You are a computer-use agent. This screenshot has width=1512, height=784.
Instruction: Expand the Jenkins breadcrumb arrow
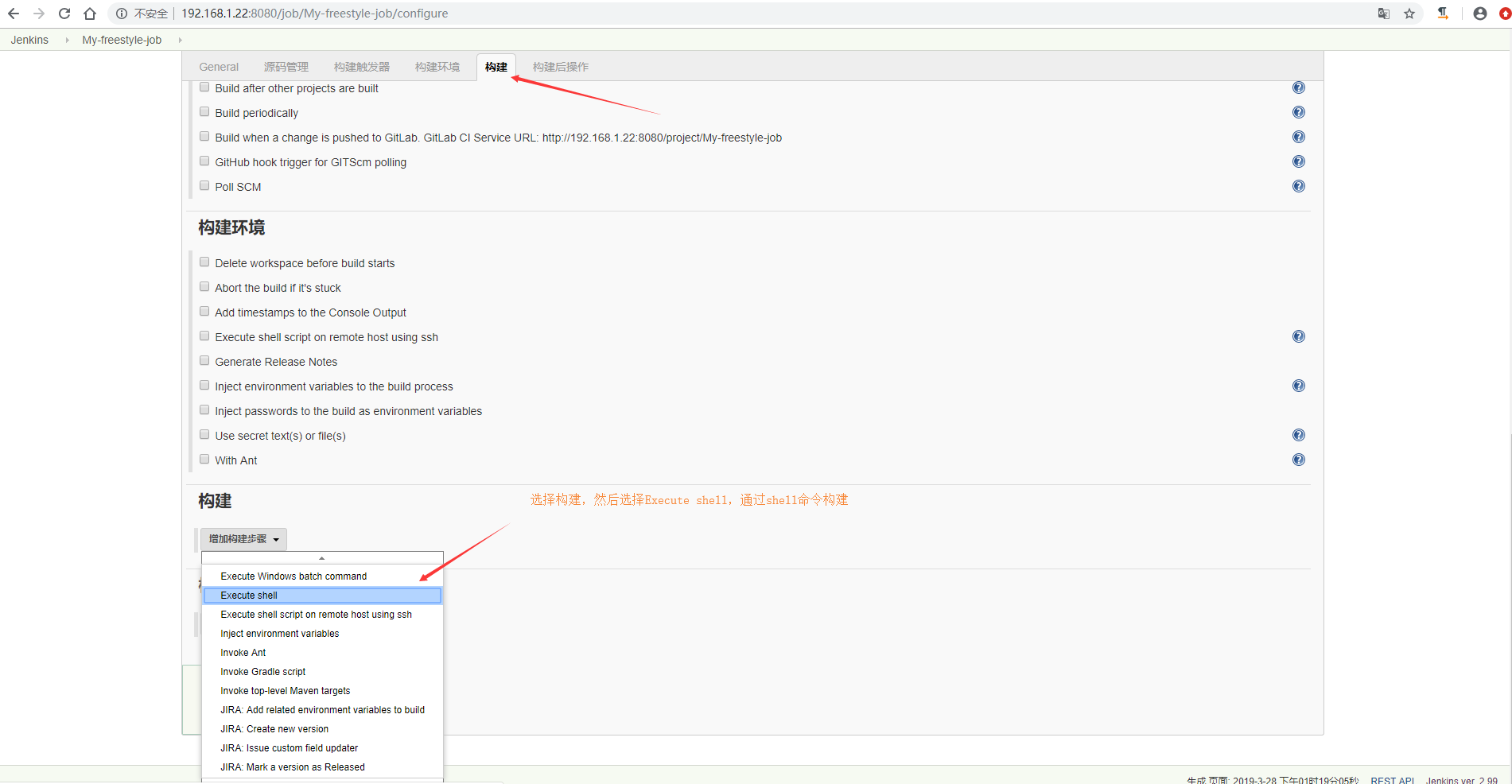(67, 40)
